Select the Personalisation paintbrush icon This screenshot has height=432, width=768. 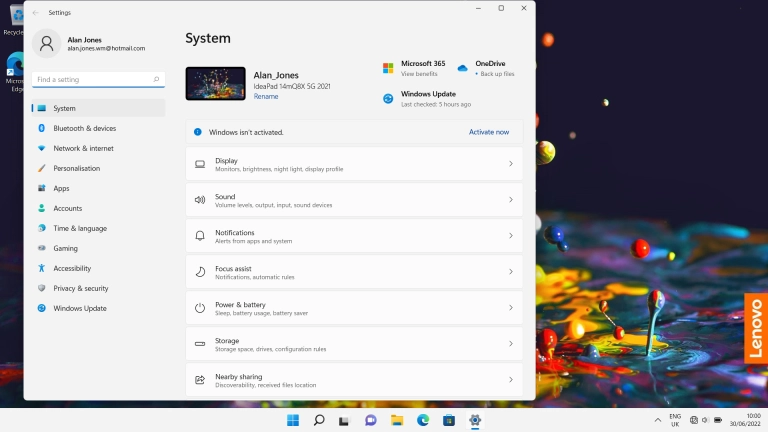41,168
